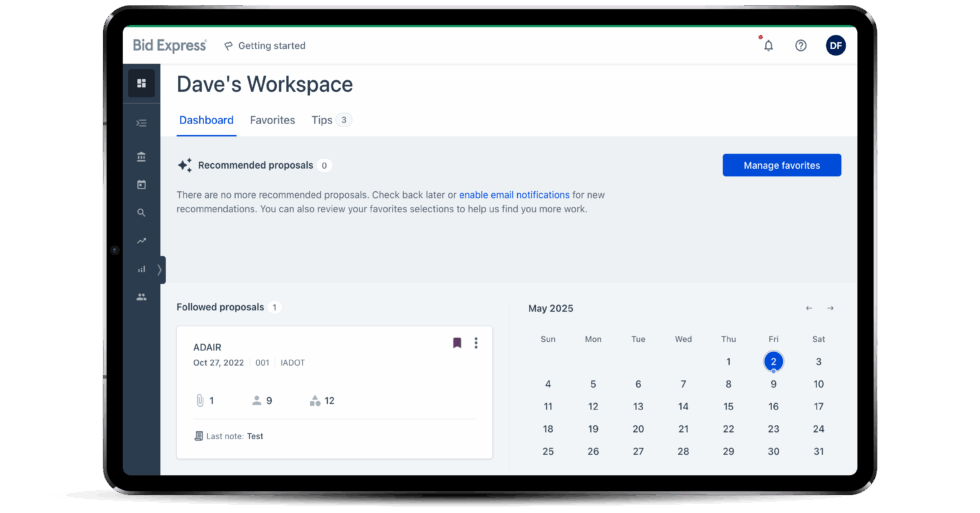Viewport: 980px width, 513px height.
Task: Click the Manage favorites button
Action: pos(781,165)
